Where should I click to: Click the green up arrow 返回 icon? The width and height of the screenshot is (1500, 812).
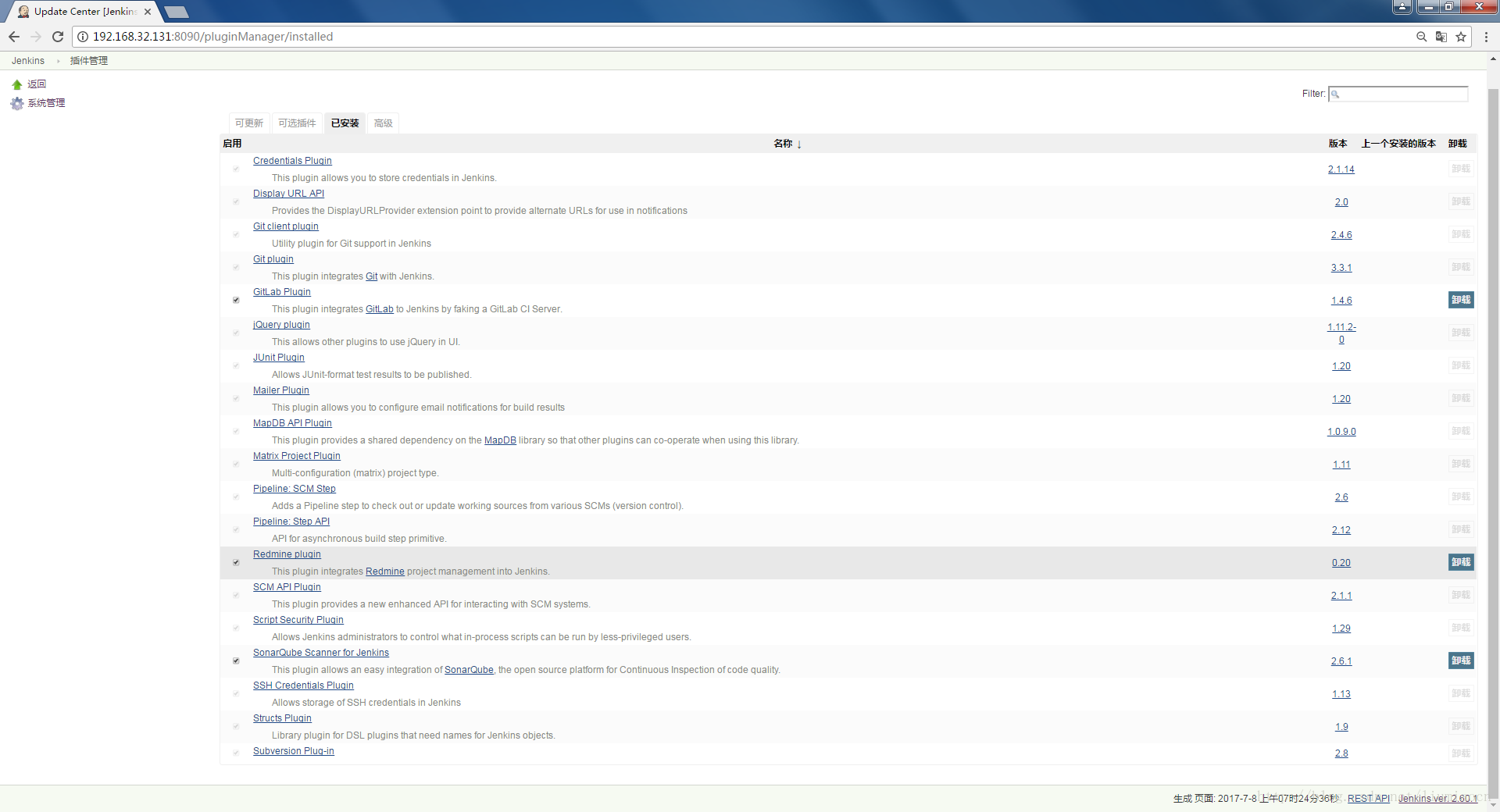point(17,84)
